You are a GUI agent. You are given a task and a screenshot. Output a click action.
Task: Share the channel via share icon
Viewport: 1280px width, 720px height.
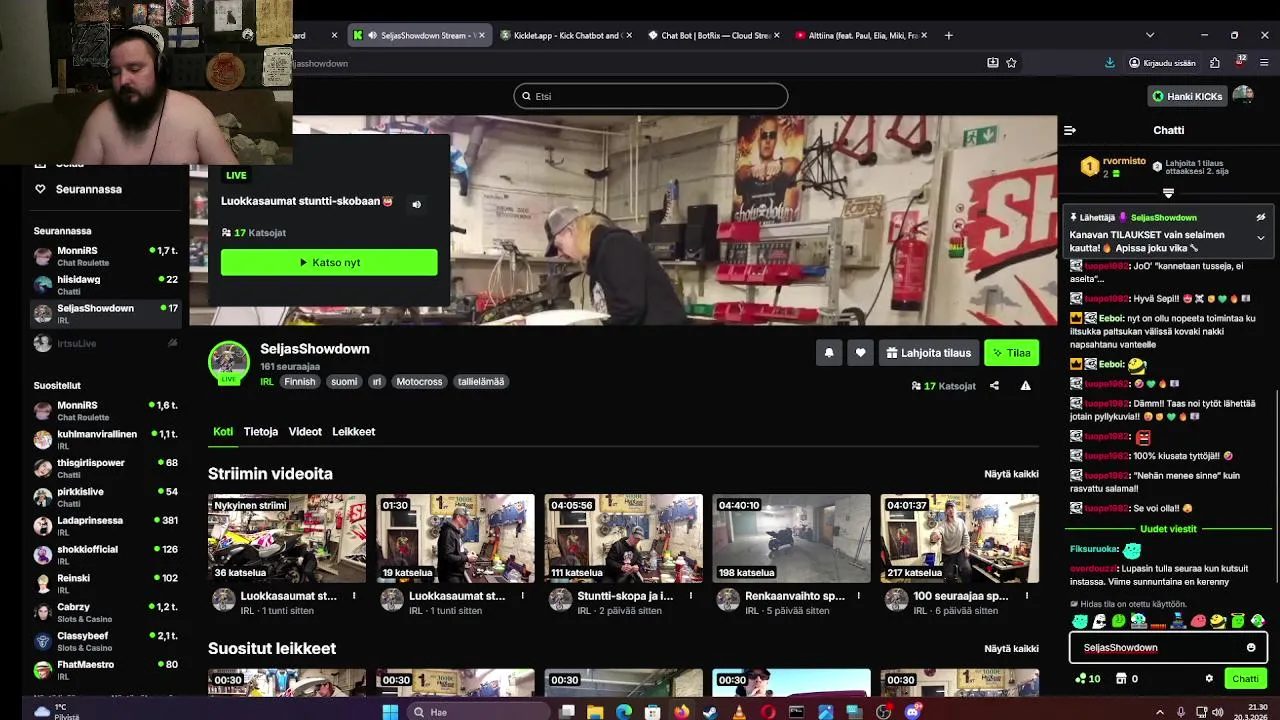pos(994,386)
